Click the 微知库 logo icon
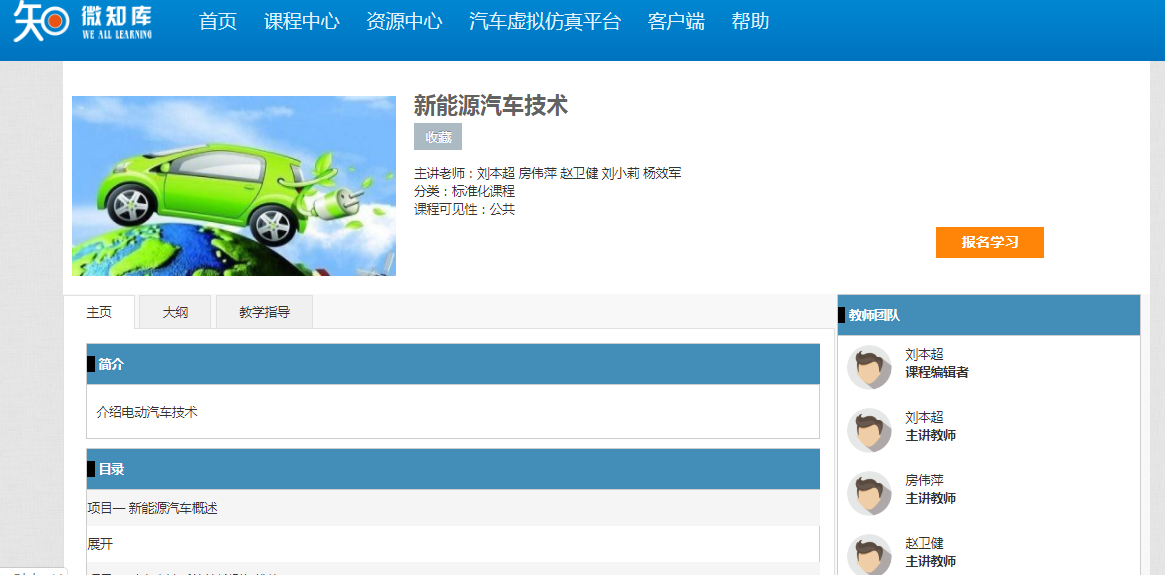This screenshot has height=575, width=1165. pyautogui.click(x=40, y=22)
